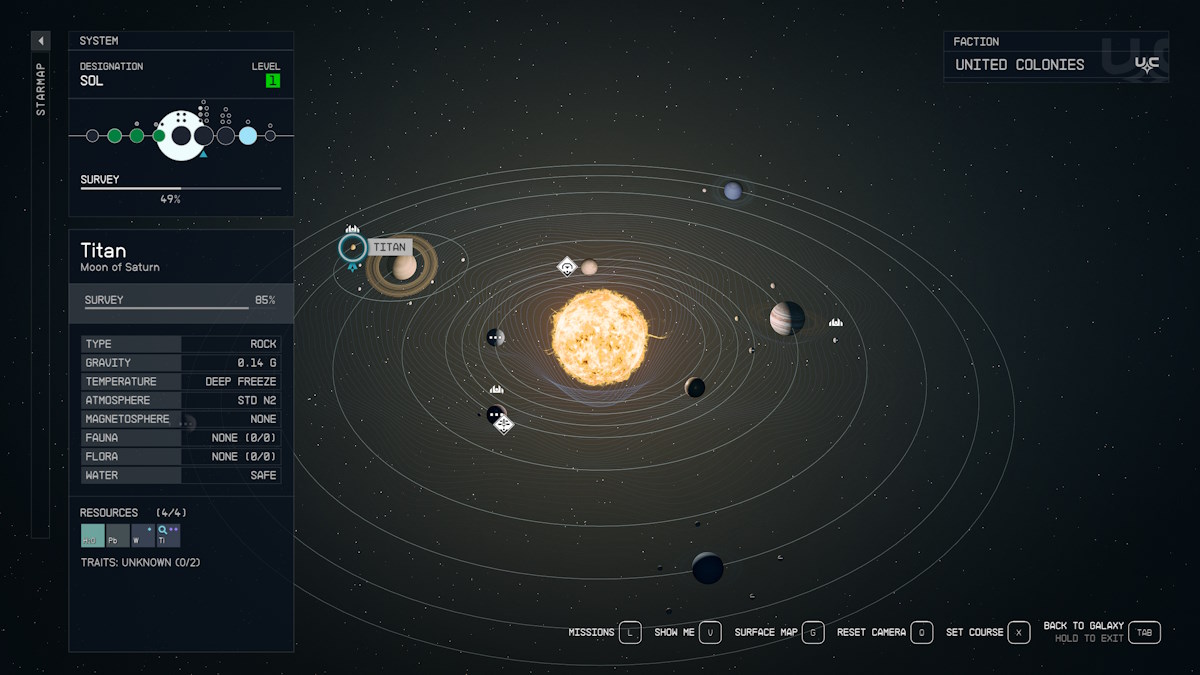Go Back to Galaxy view

[1081, 626]
